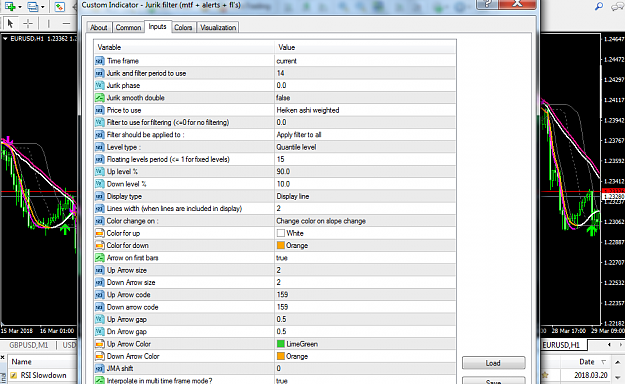This screenshot has width=625, height=384.
Task: Click the Down Arrow Color variable icon
Action: point(100,356)
